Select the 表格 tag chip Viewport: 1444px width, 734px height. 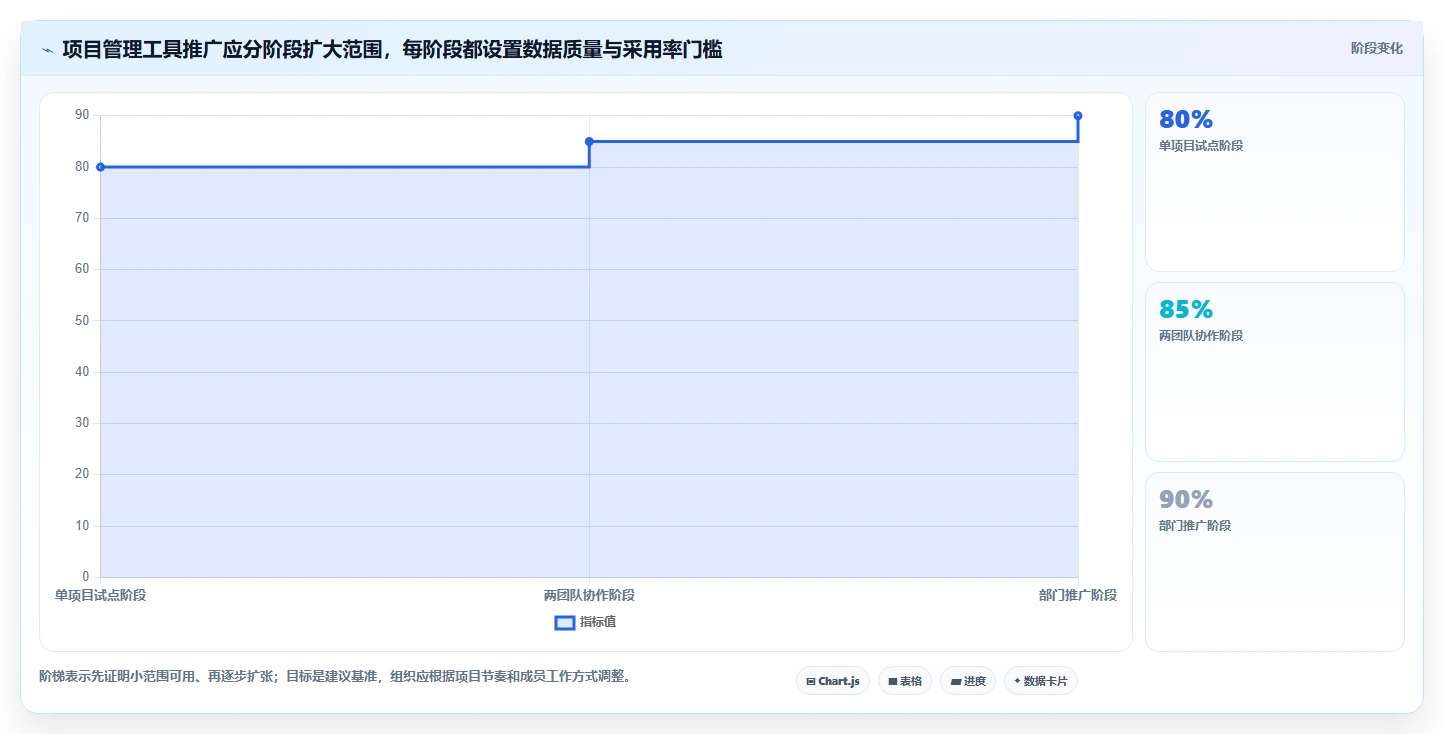pyautogui.click(x=905, y=681)
